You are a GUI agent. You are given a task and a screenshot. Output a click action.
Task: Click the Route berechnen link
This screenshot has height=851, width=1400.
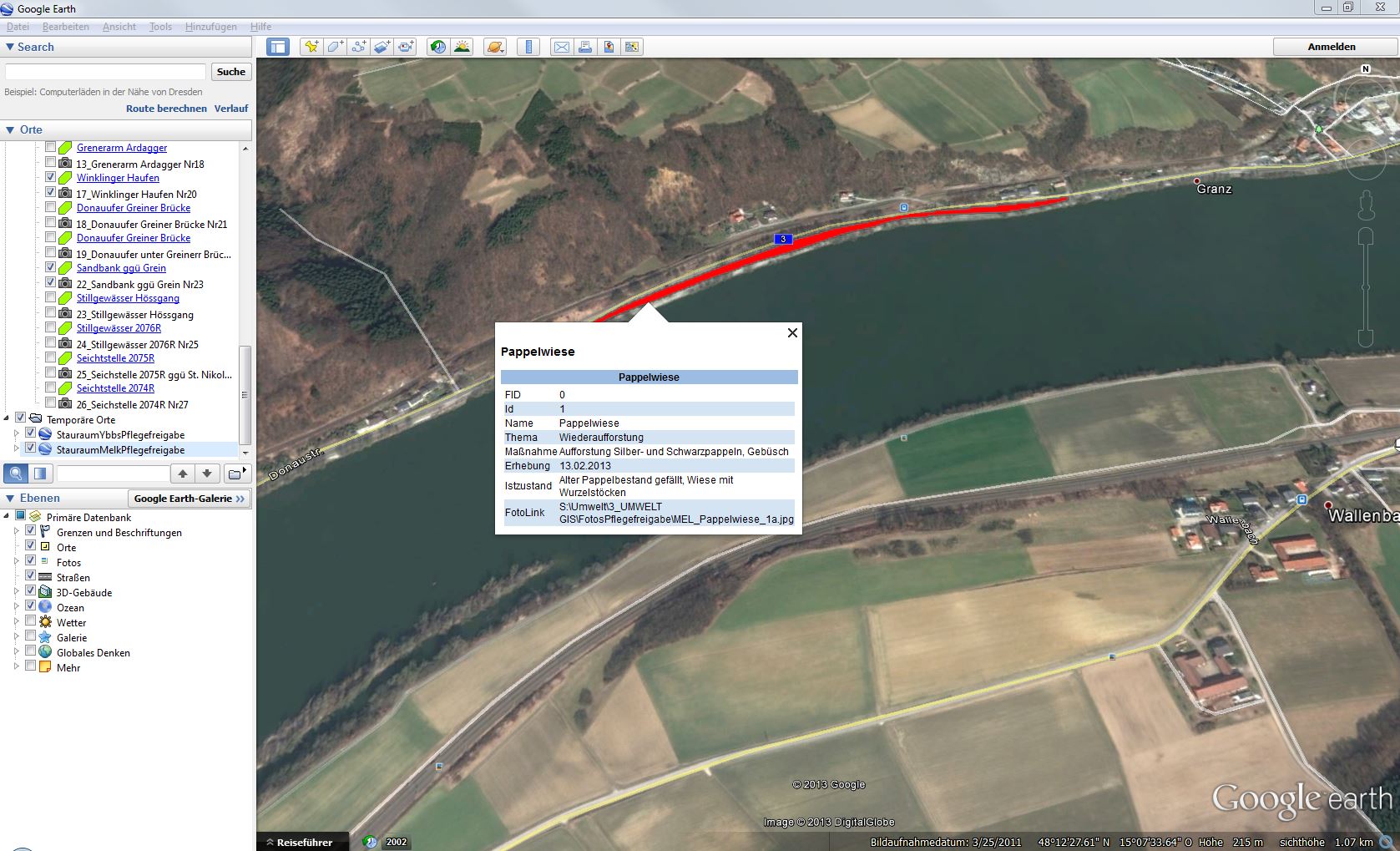(166, 109)
